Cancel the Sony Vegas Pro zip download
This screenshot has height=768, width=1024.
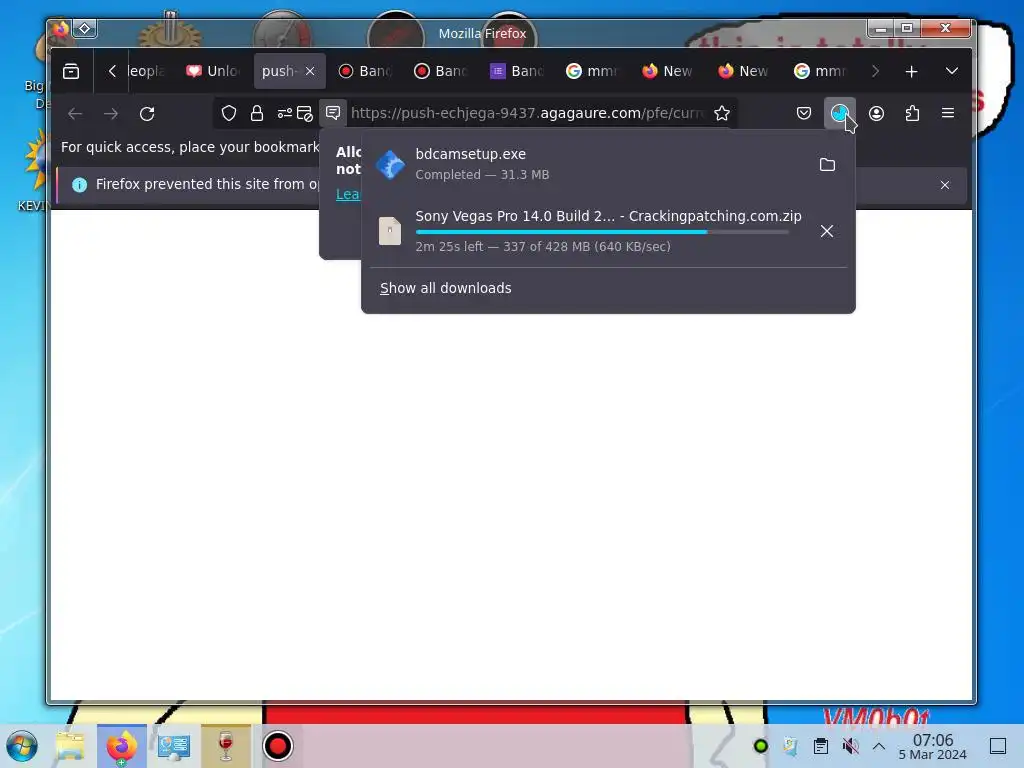827,231
